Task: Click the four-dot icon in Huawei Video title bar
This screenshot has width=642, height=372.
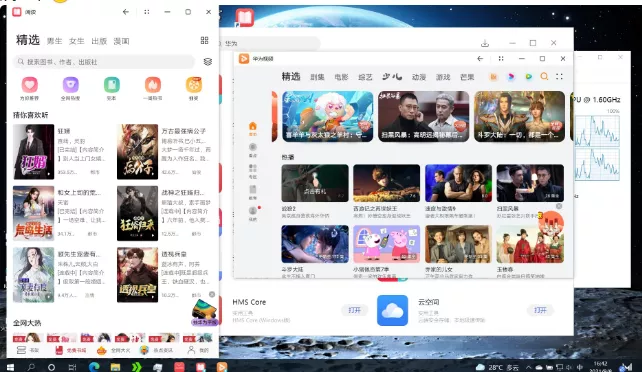Action: (x=501, y=59)
